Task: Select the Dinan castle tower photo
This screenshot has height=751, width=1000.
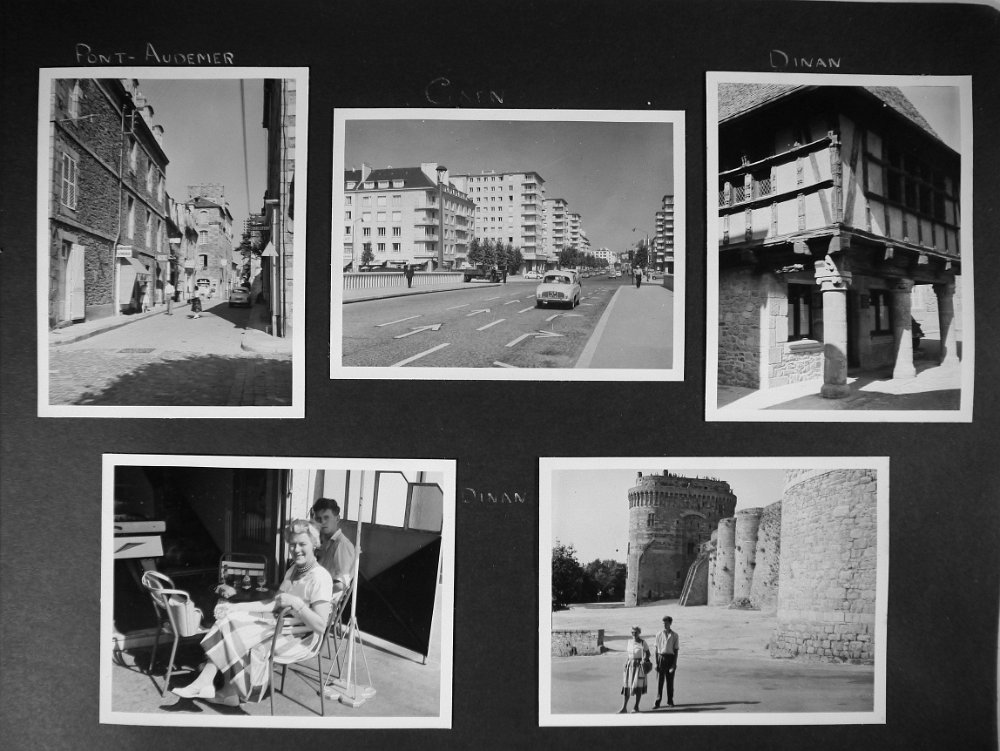Action: click(x=714, y=591)
